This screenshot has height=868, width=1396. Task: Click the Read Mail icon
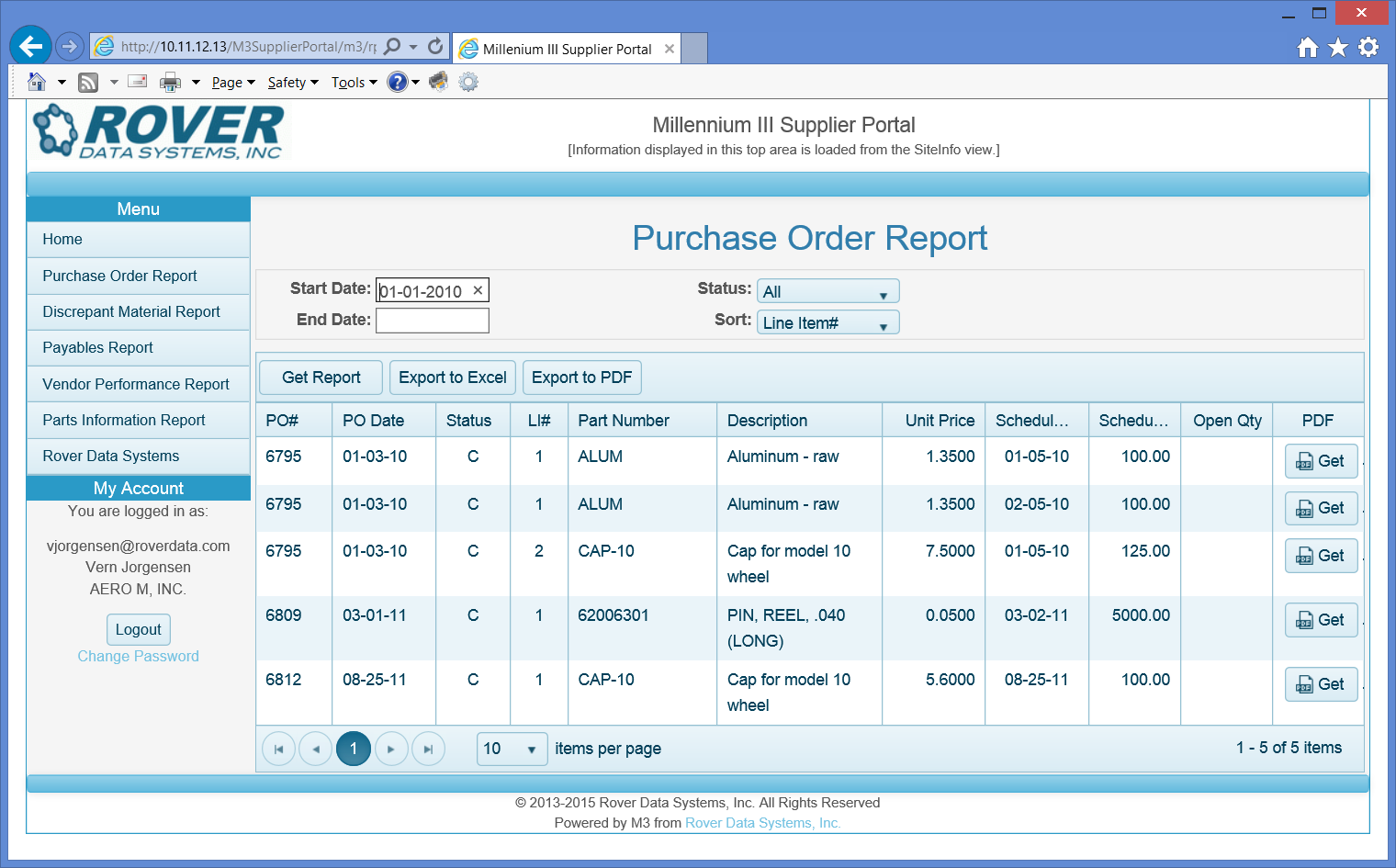pos(138,82)
